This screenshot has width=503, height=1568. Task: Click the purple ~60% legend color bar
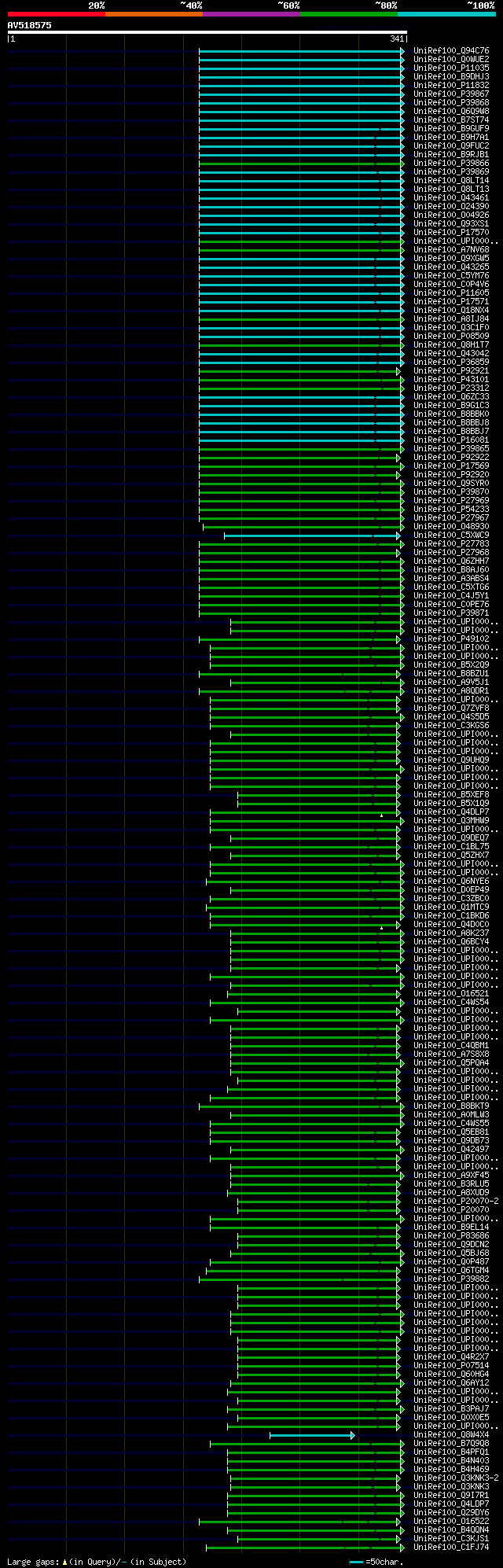[x=251, y=14]
